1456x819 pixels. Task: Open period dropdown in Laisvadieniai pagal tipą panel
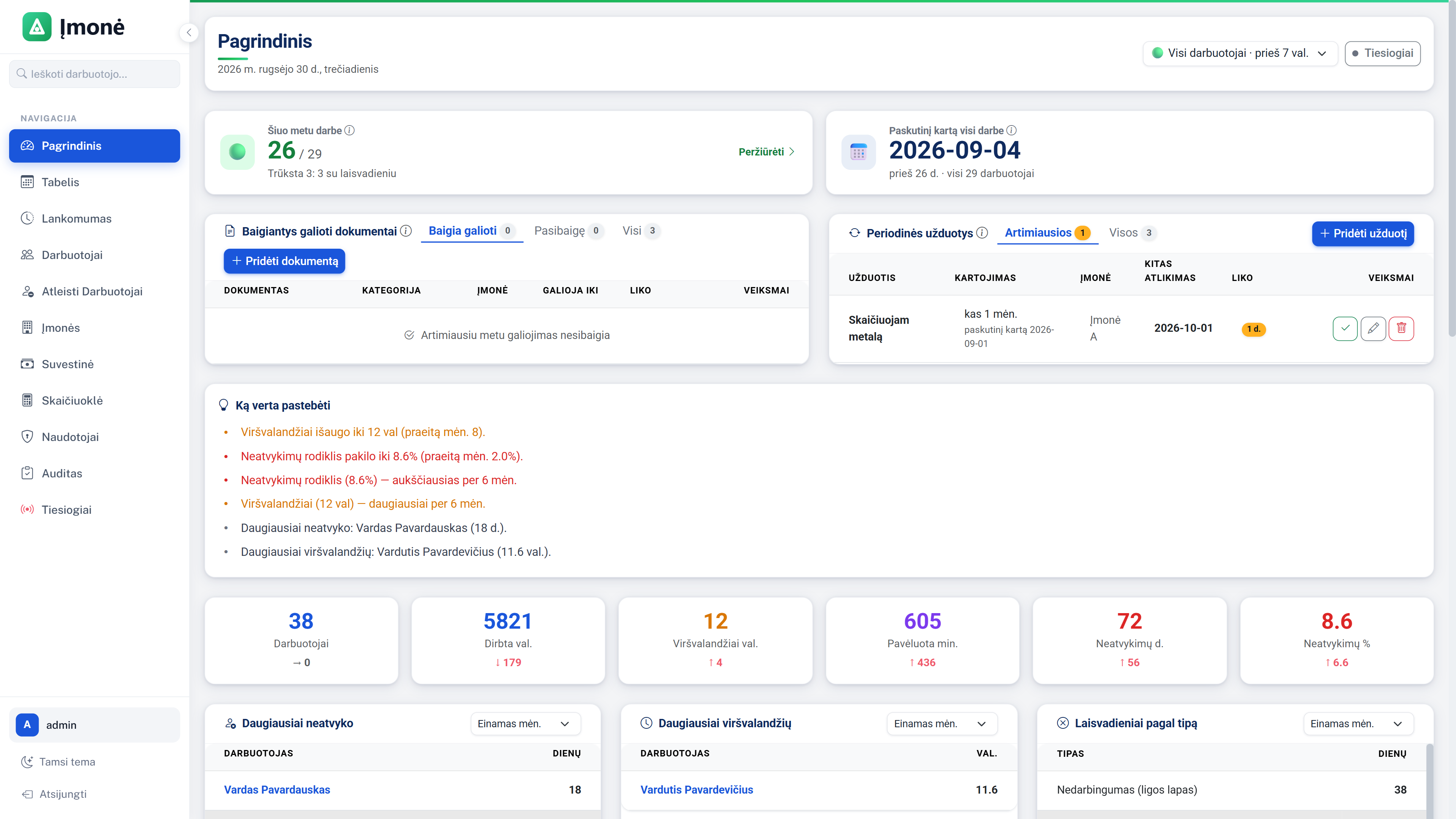point(1358,723)
